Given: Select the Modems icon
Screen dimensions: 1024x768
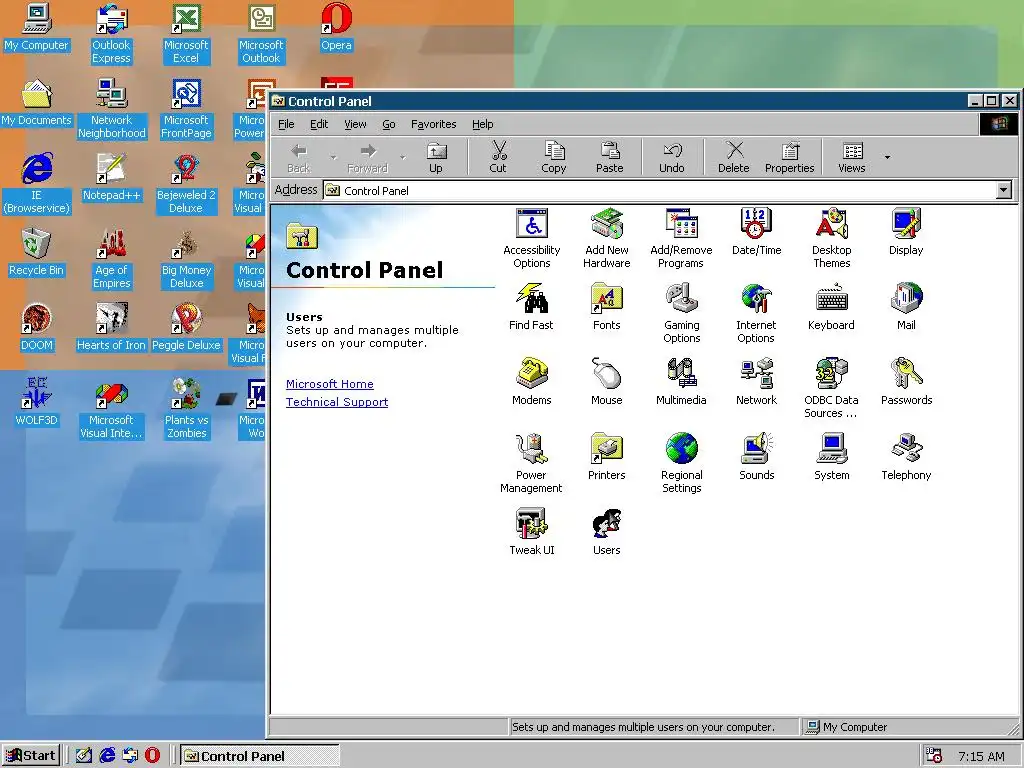Looking at the screenshot, I should (x=532, y=374).
